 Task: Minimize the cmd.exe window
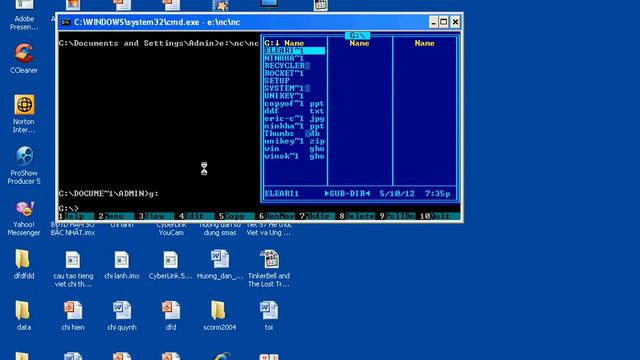[x=433, y=22]
